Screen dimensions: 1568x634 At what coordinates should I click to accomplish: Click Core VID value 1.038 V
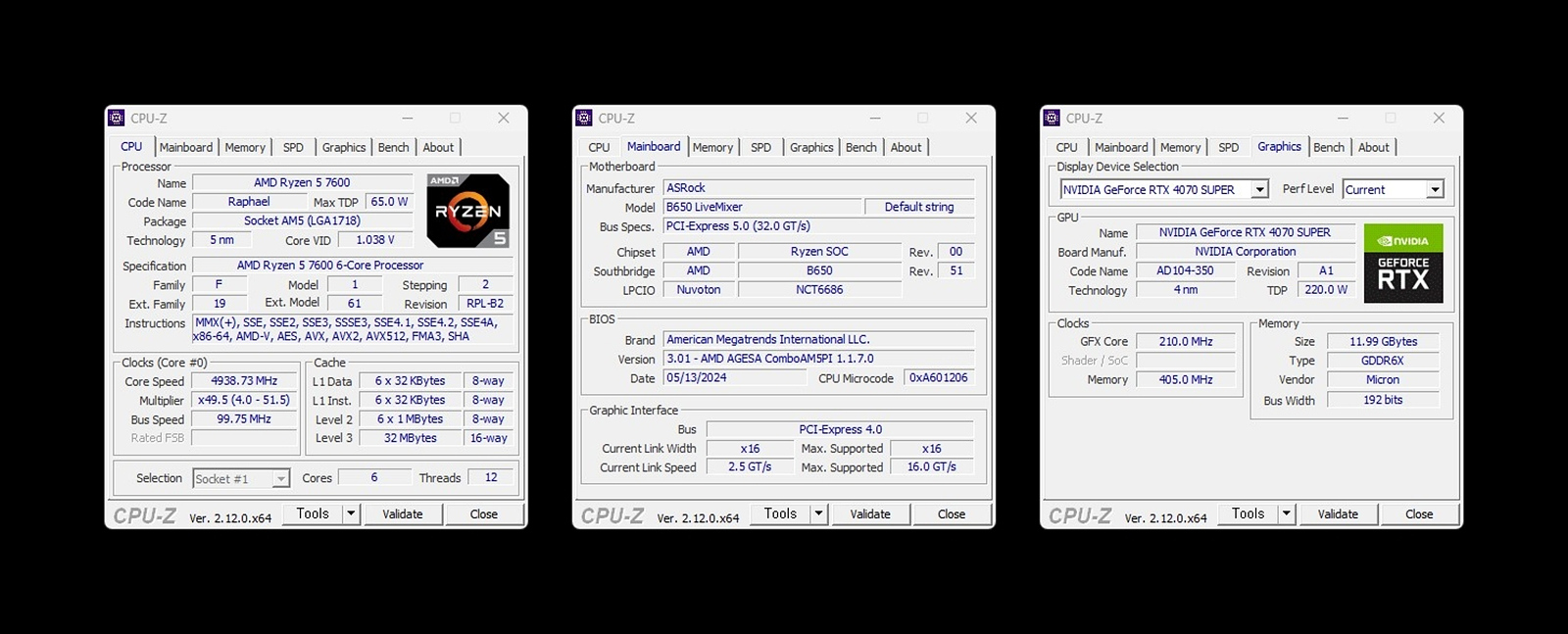(375, 240)
